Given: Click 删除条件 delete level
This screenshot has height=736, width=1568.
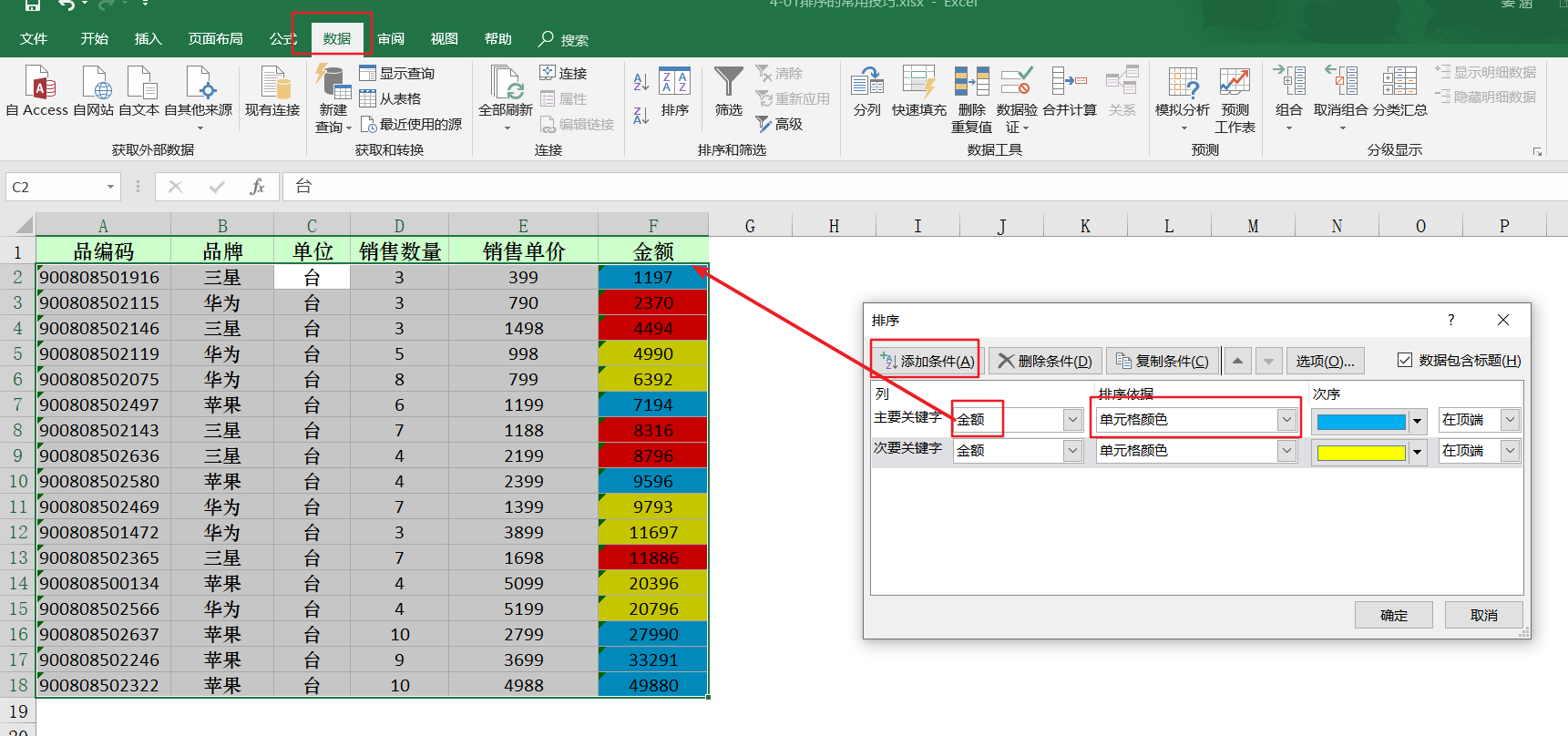Looking at the screenshot, I should coord(1046,361).
